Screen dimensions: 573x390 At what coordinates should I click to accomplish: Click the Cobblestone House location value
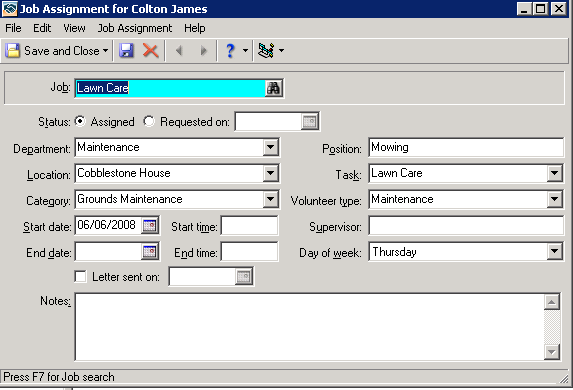click(124, 173)
